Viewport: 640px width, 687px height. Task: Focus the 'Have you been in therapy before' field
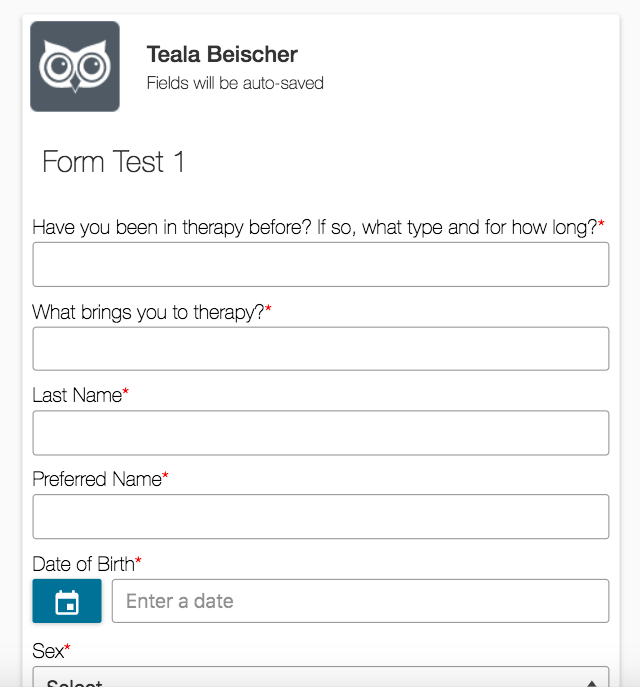click(x=321, y=264)
